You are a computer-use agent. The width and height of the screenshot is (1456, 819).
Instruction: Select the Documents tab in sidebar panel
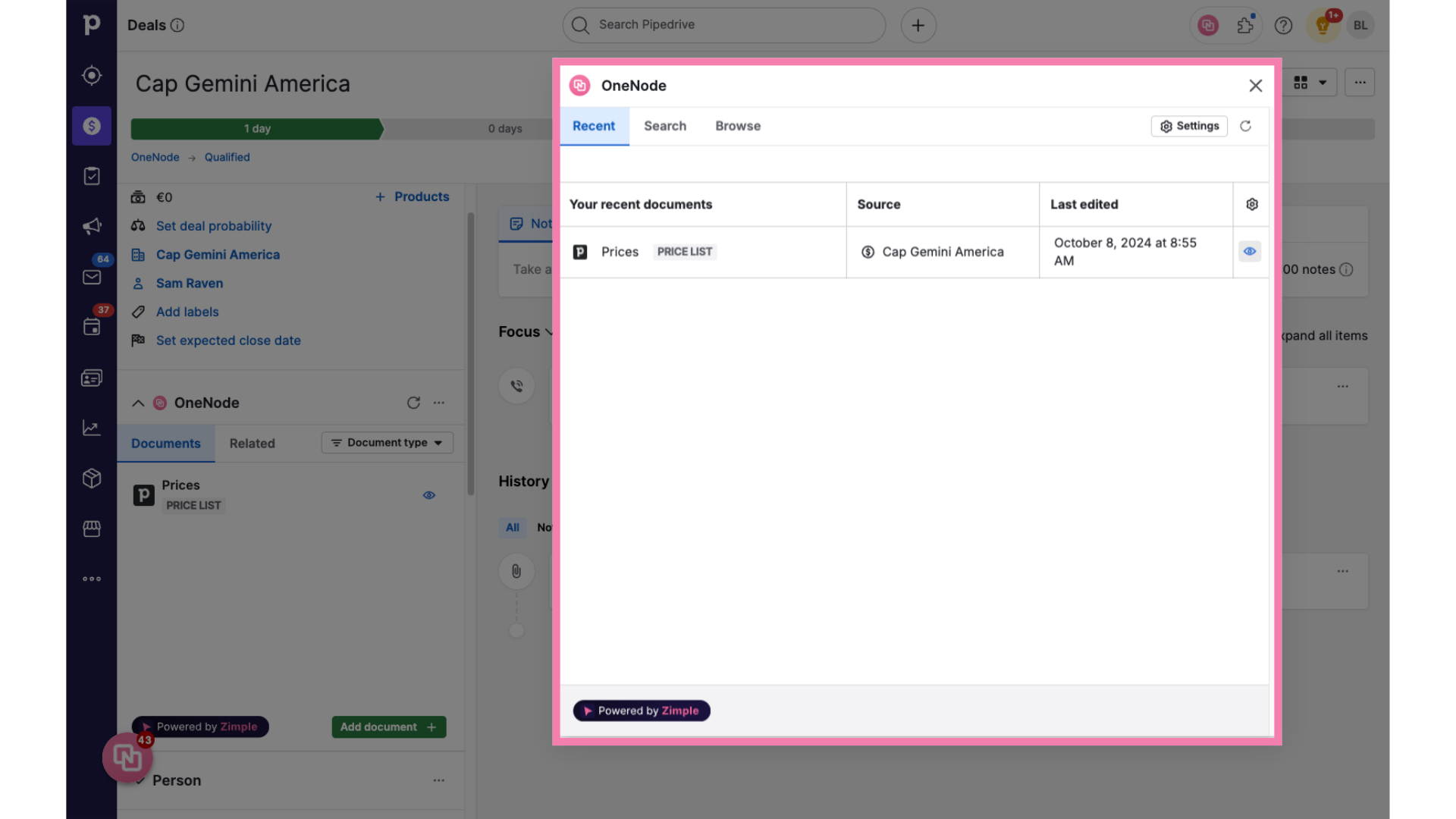[x=166, y=444]
